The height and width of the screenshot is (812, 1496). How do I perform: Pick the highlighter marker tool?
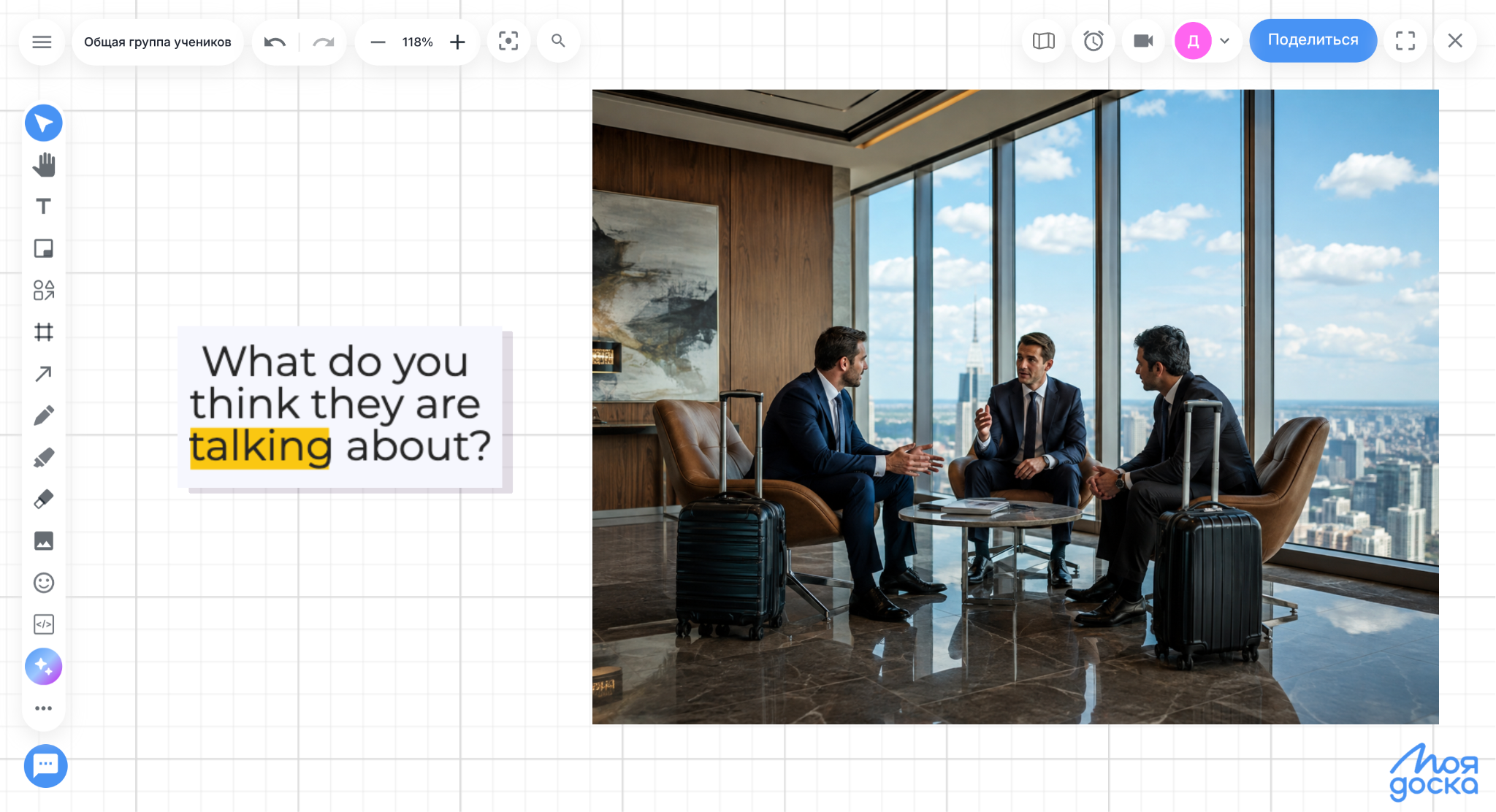pos(44,457)
